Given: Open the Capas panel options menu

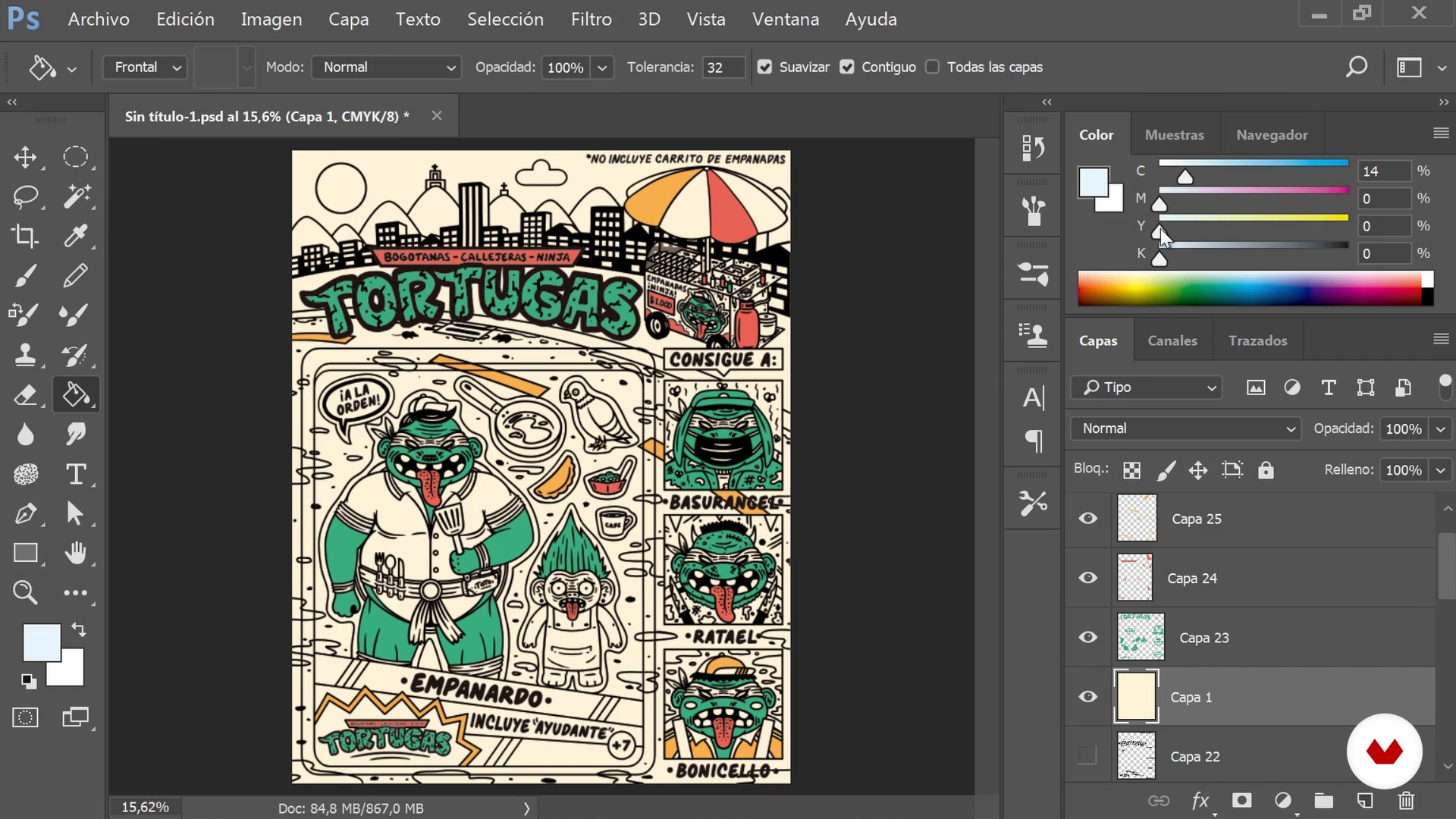Looking at the screenshot, I should pyautogui.click(x=1442, y=339).
